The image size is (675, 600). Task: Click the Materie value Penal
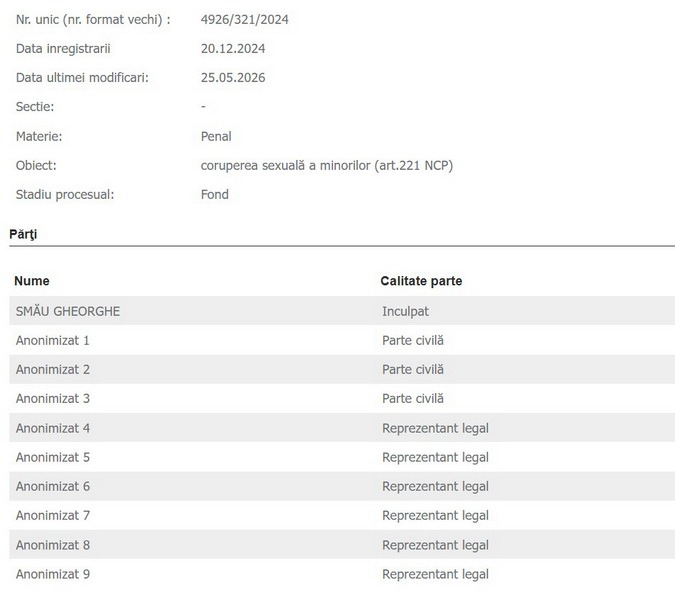click(216, 136)
